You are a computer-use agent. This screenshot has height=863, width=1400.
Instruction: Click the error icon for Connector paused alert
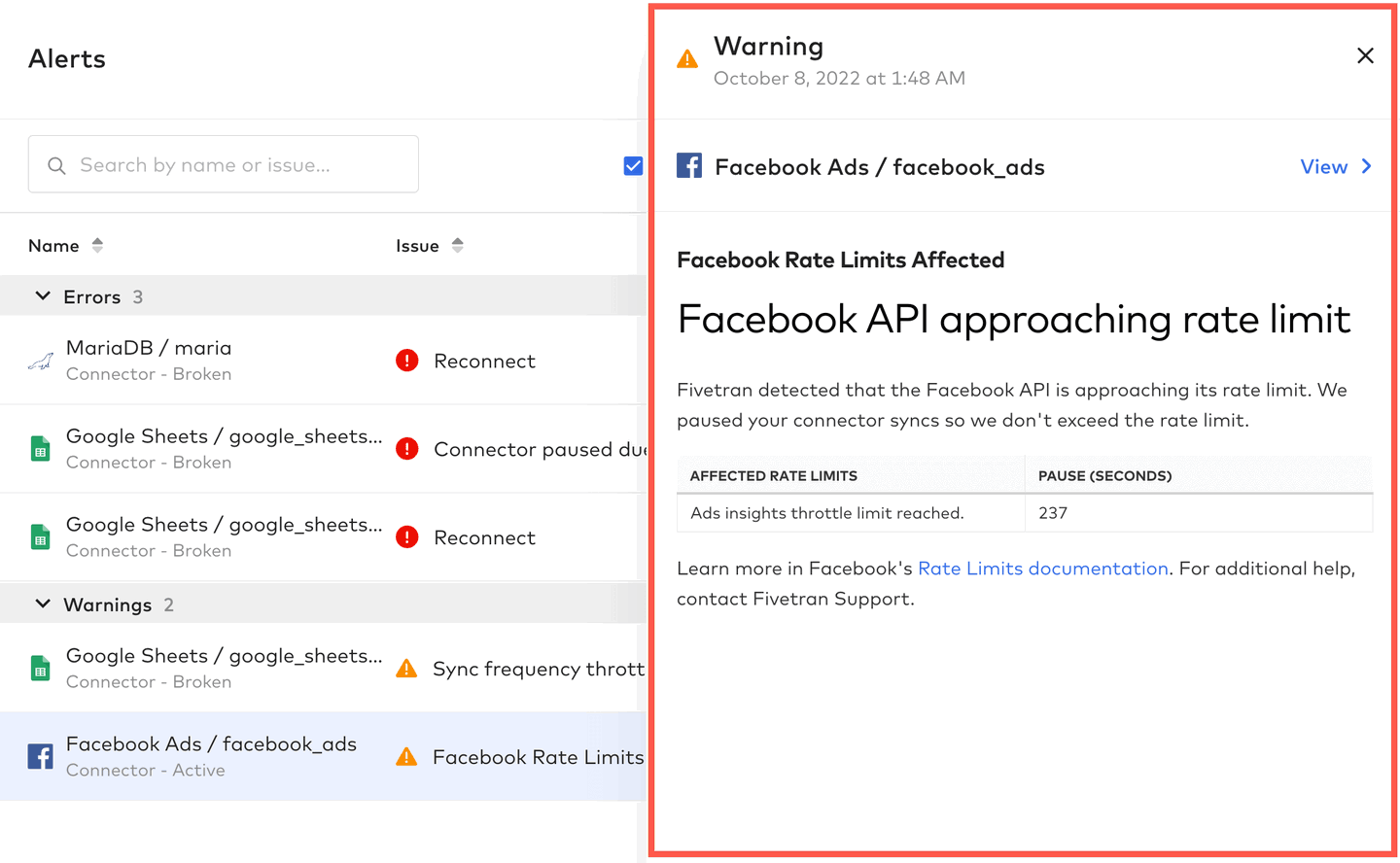click(x=407, y=449)
